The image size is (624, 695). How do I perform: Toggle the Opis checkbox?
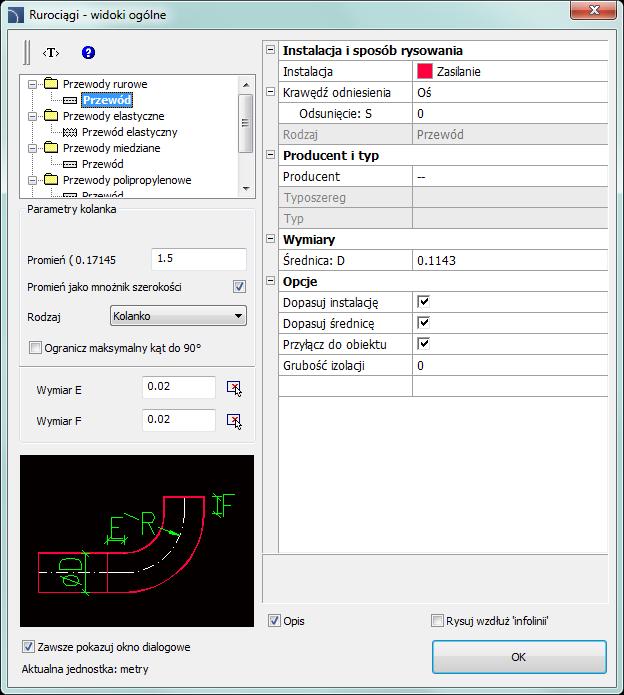274,621
